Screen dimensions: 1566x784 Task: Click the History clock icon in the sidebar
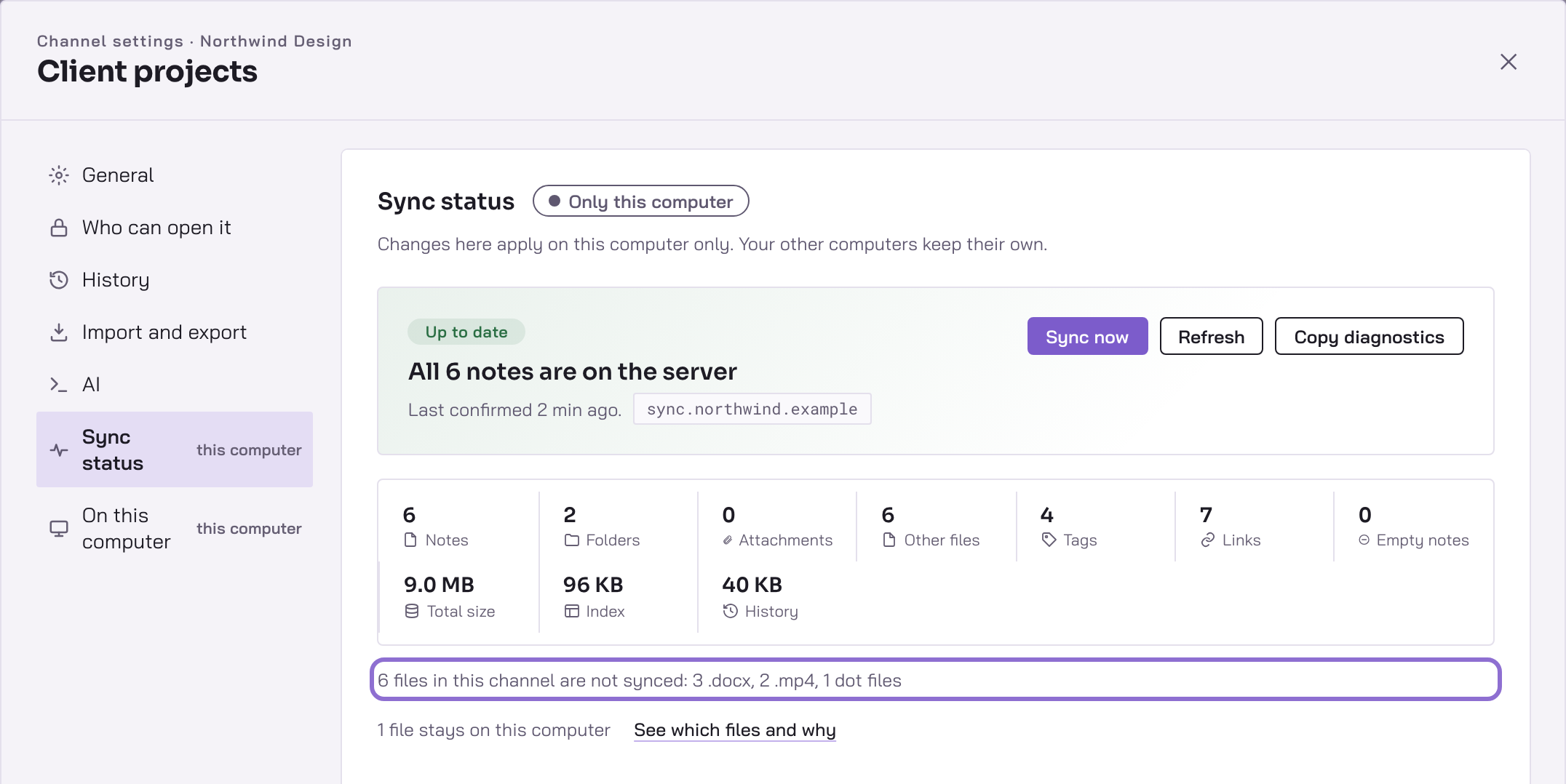pos(59,280)
